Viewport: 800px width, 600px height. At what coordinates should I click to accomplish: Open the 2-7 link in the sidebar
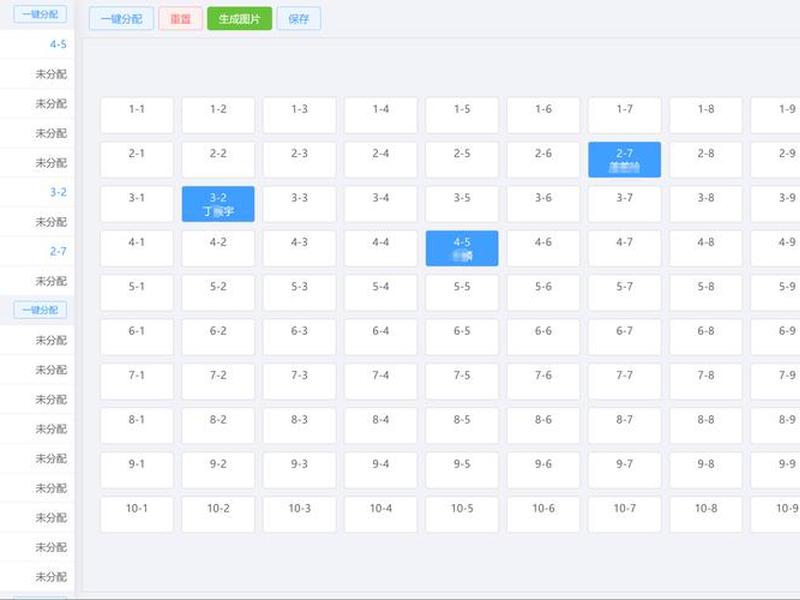(58, 252)
